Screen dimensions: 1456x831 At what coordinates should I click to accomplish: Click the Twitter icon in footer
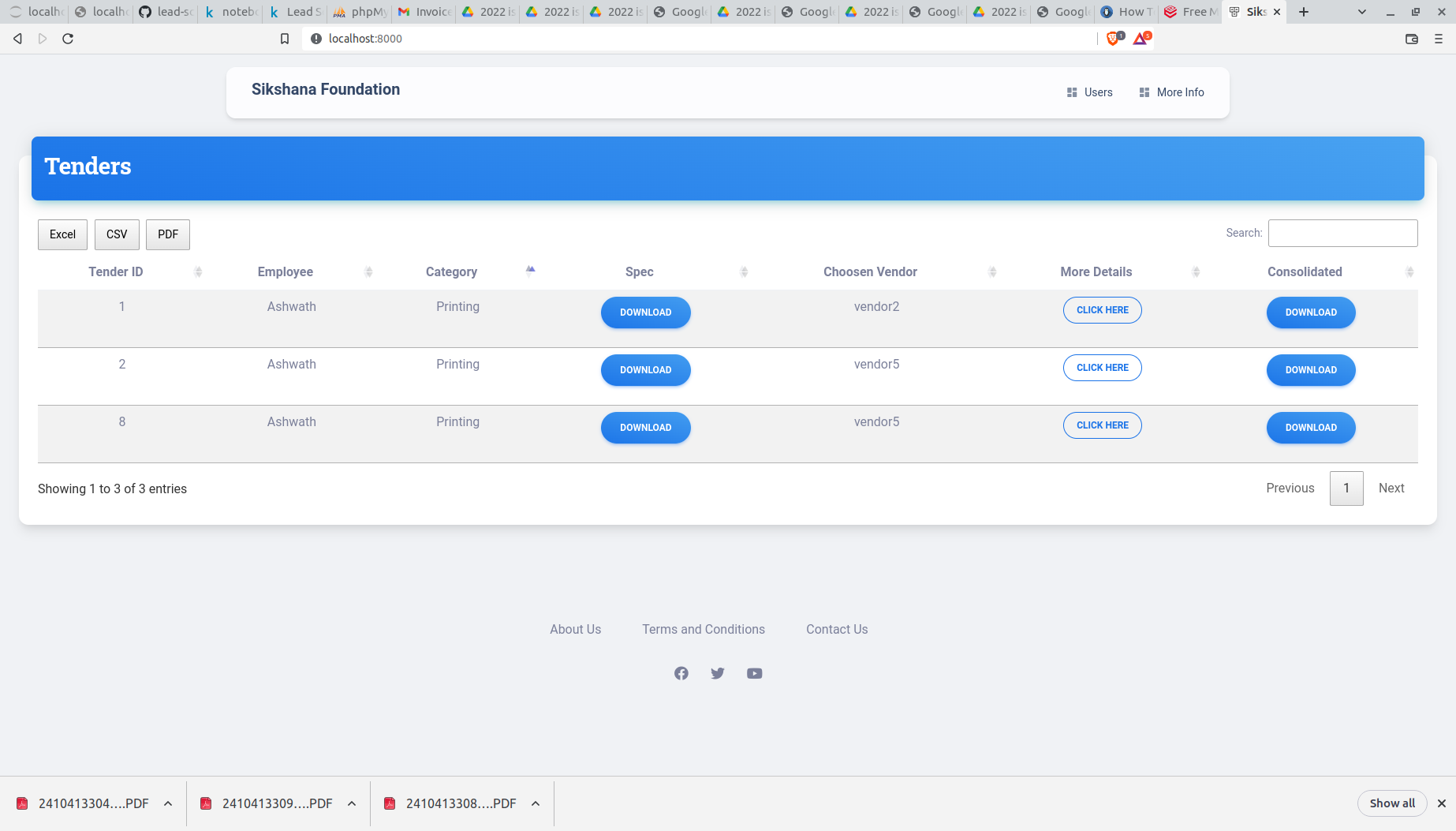point(718,673)
